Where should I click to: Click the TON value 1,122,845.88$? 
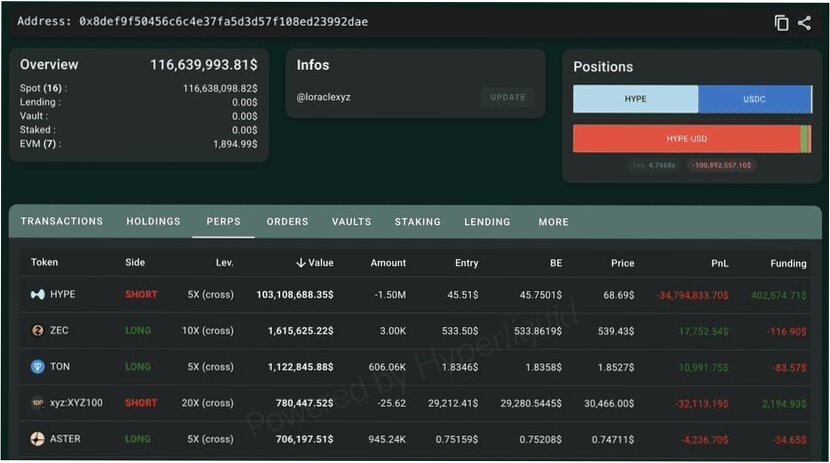click(x=301, y=367)
